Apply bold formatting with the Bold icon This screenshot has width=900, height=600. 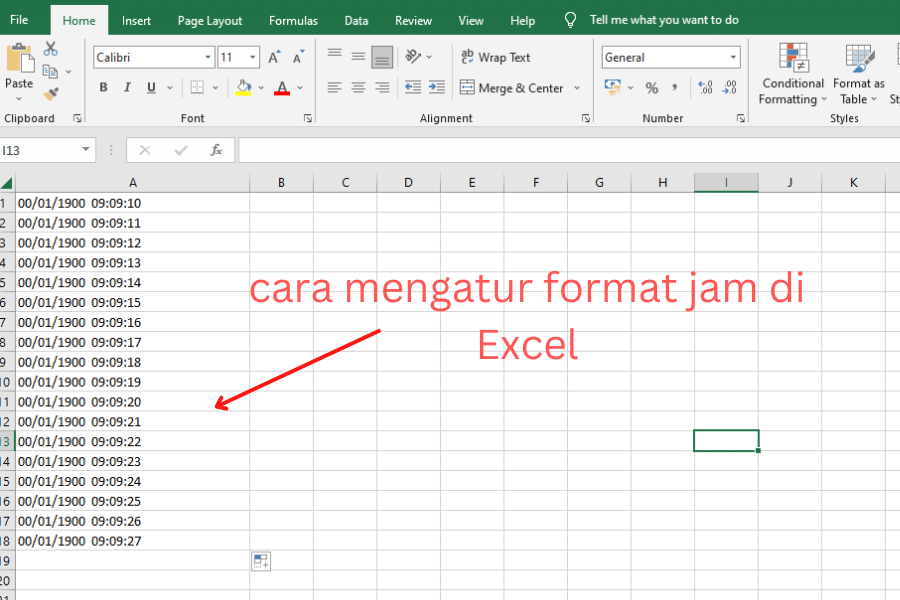point(103,88)
